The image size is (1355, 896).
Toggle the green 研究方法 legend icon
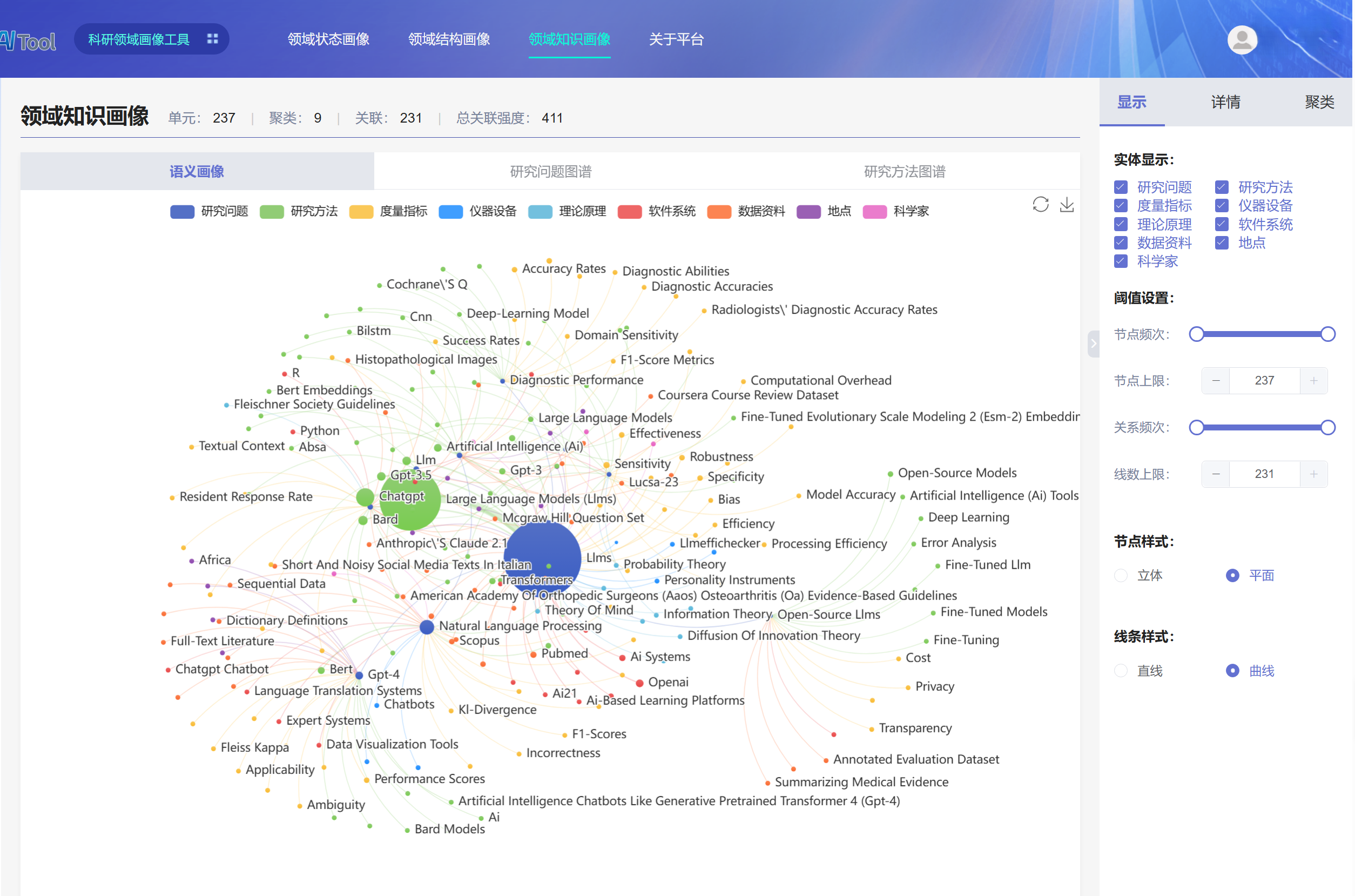[x=272, y=211]
